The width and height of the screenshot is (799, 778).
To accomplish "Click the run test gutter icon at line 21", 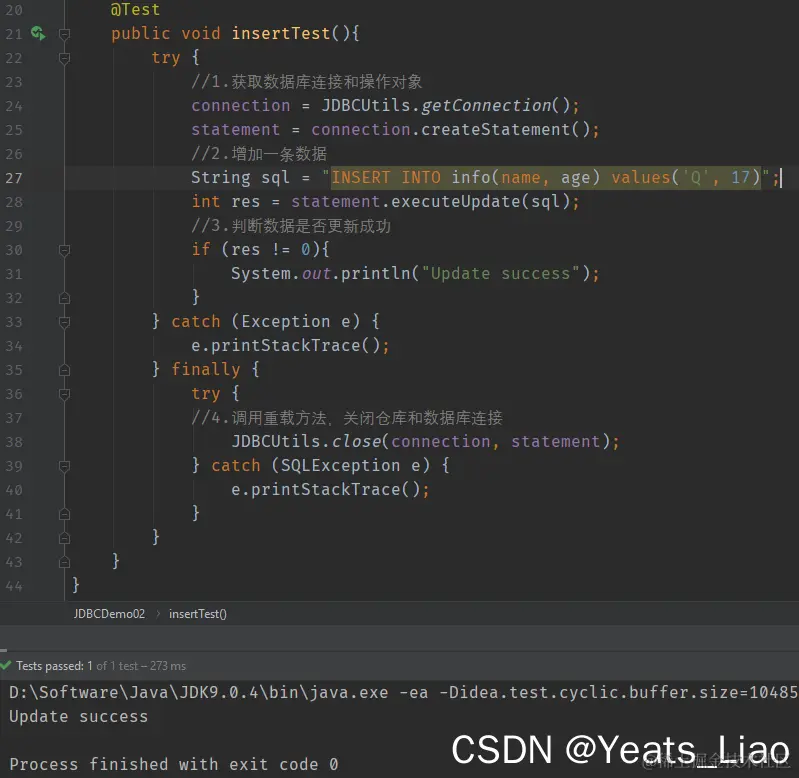I will (x=38, y=34).
